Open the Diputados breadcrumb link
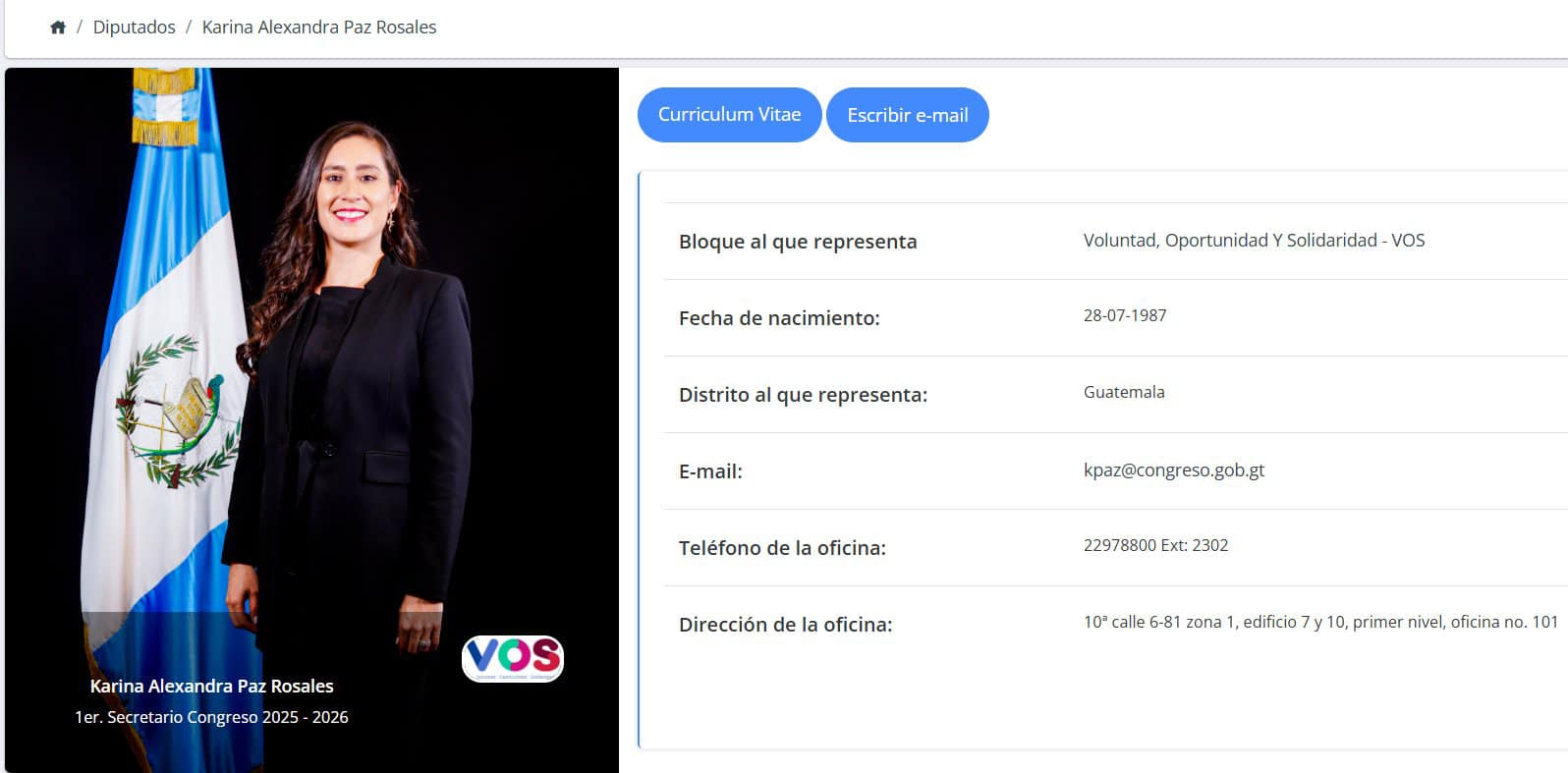The width and height of the screenshot is (1568, 773). pyautogui.click(x=134, y=28)
